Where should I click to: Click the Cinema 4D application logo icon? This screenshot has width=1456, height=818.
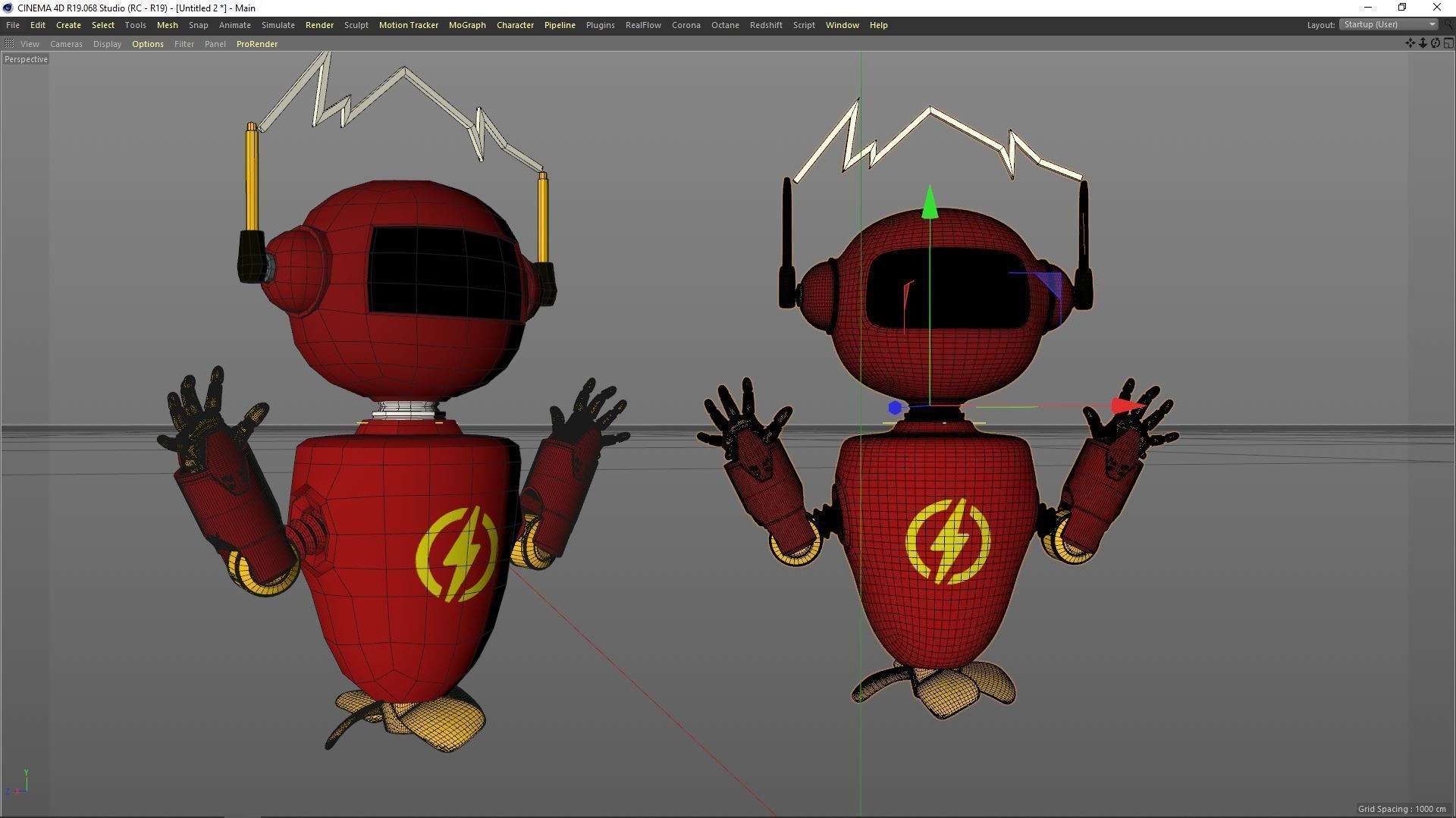(x=8, y=8)
